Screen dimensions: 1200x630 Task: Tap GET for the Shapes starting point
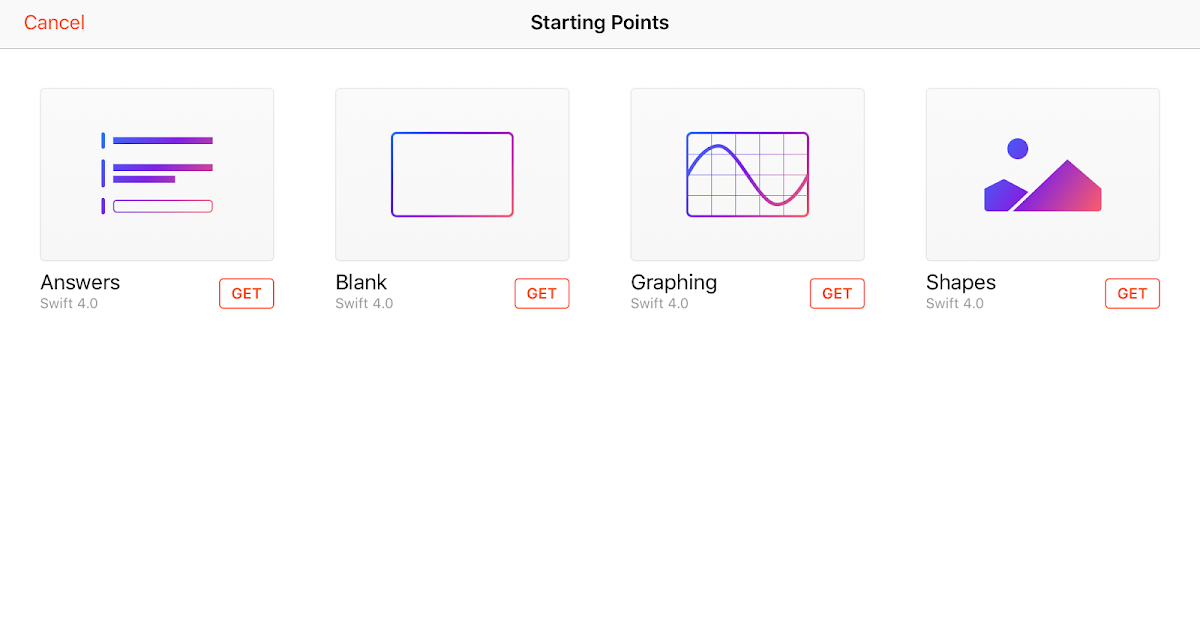pos(1132,293)
